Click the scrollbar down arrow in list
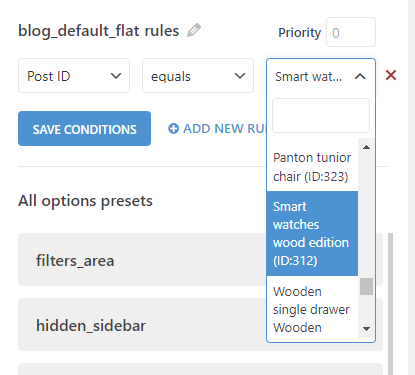Image resolution: width=415 pixels, height=375 pixels. click(366, 329)
